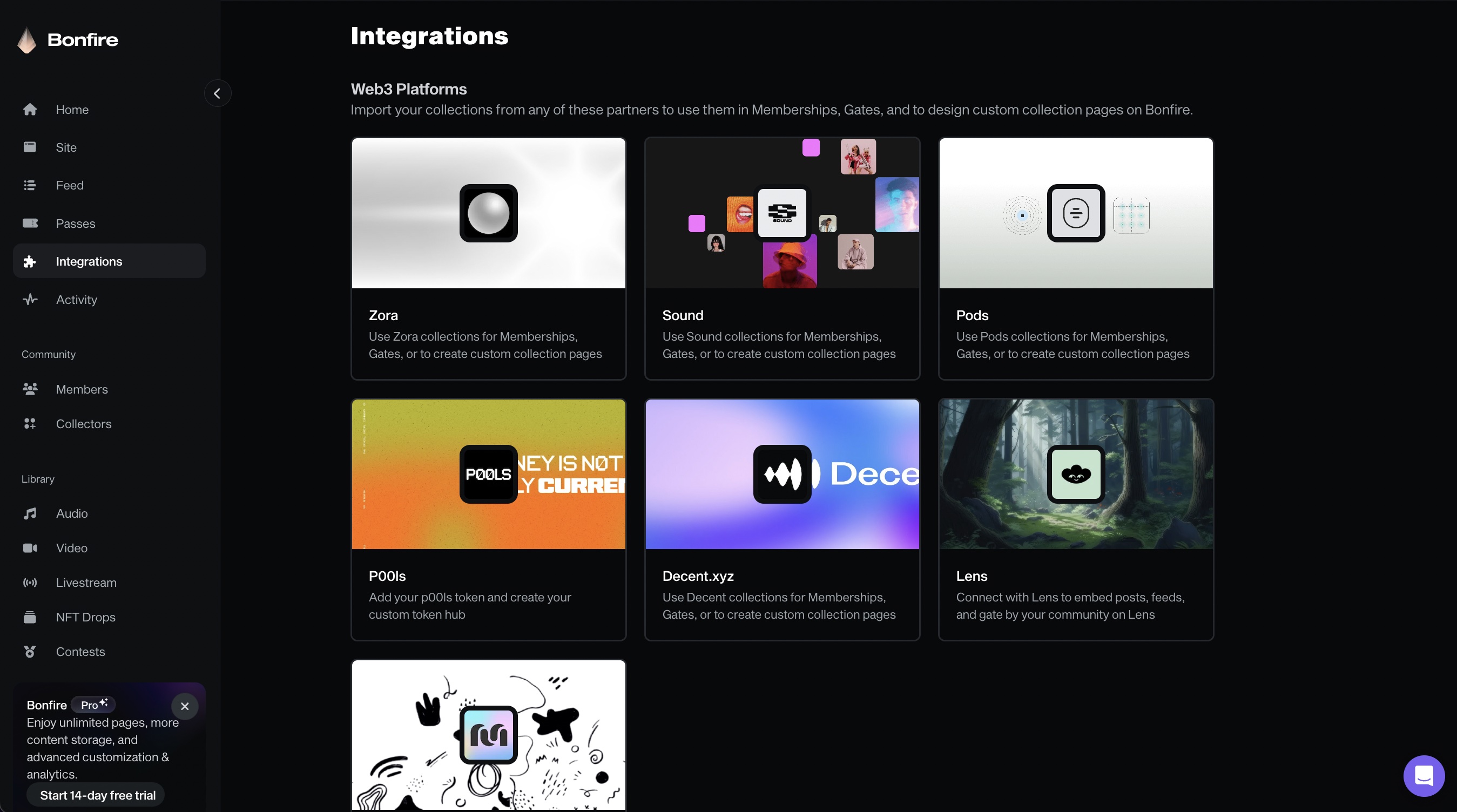Click the Integrations page heading
The image size is (1457, 812).
(429, 36)
